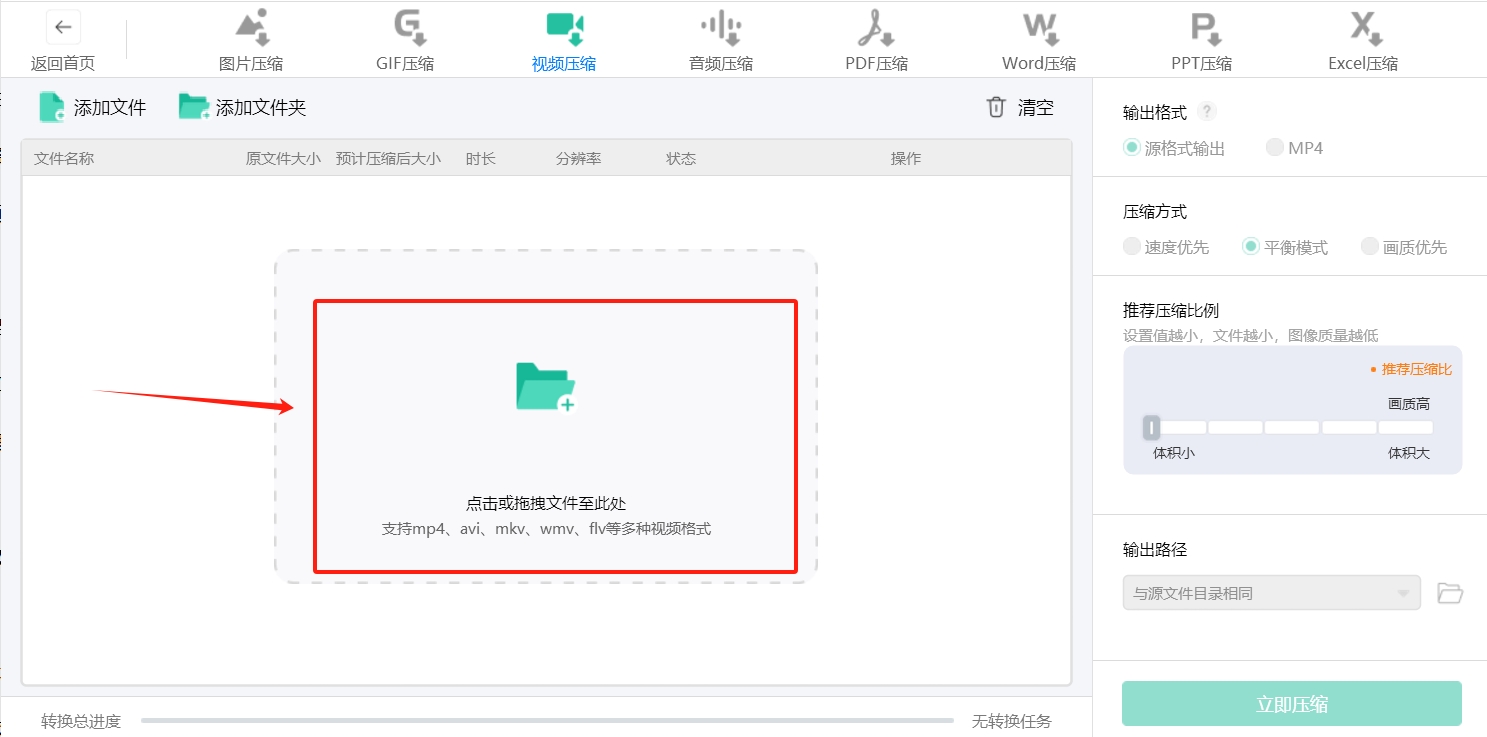Screen dimensions: 1487x737
Task: Click the 无转换任务 status text
Action: click(x=1012, y=721)
